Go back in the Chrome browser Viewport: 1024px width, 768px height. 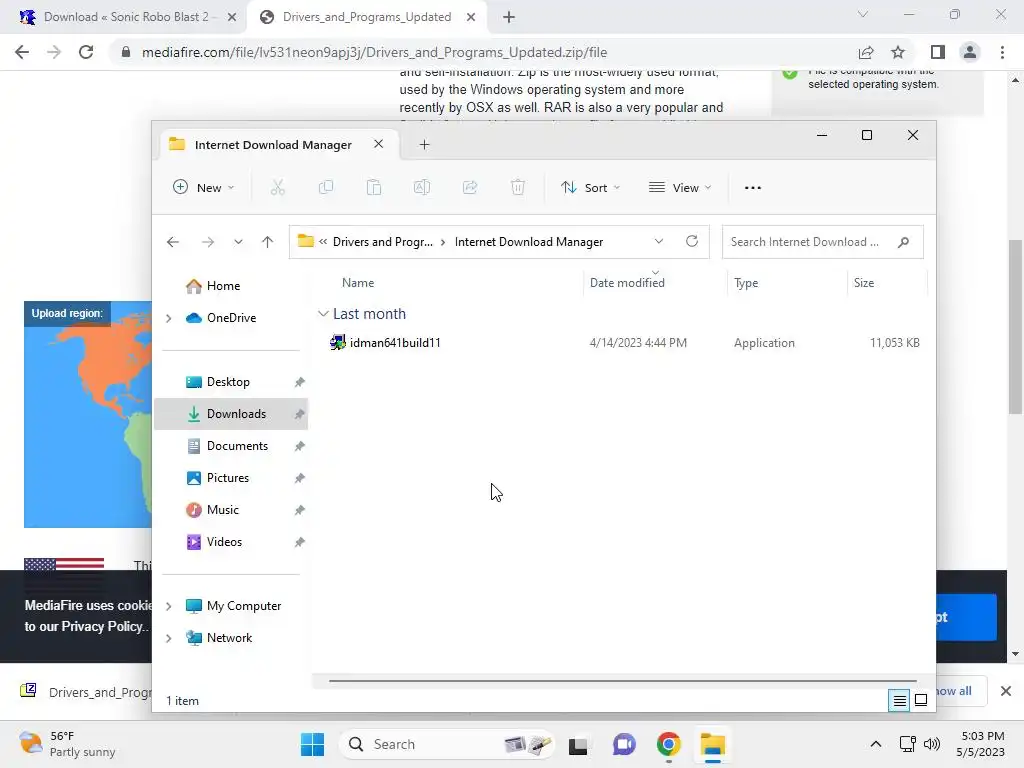pos(22,52)
